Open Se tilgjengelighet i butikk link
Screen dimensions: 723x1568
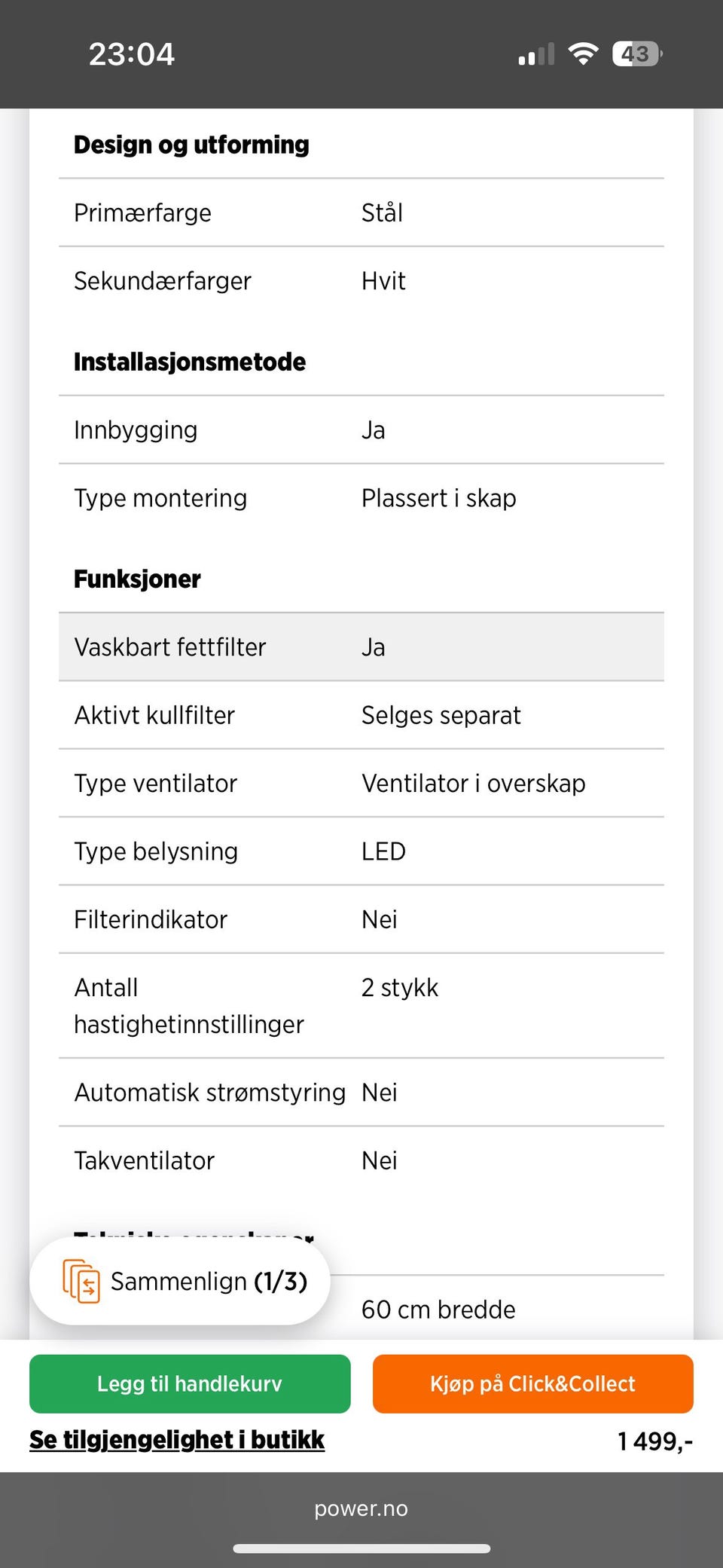(177, 1440)
